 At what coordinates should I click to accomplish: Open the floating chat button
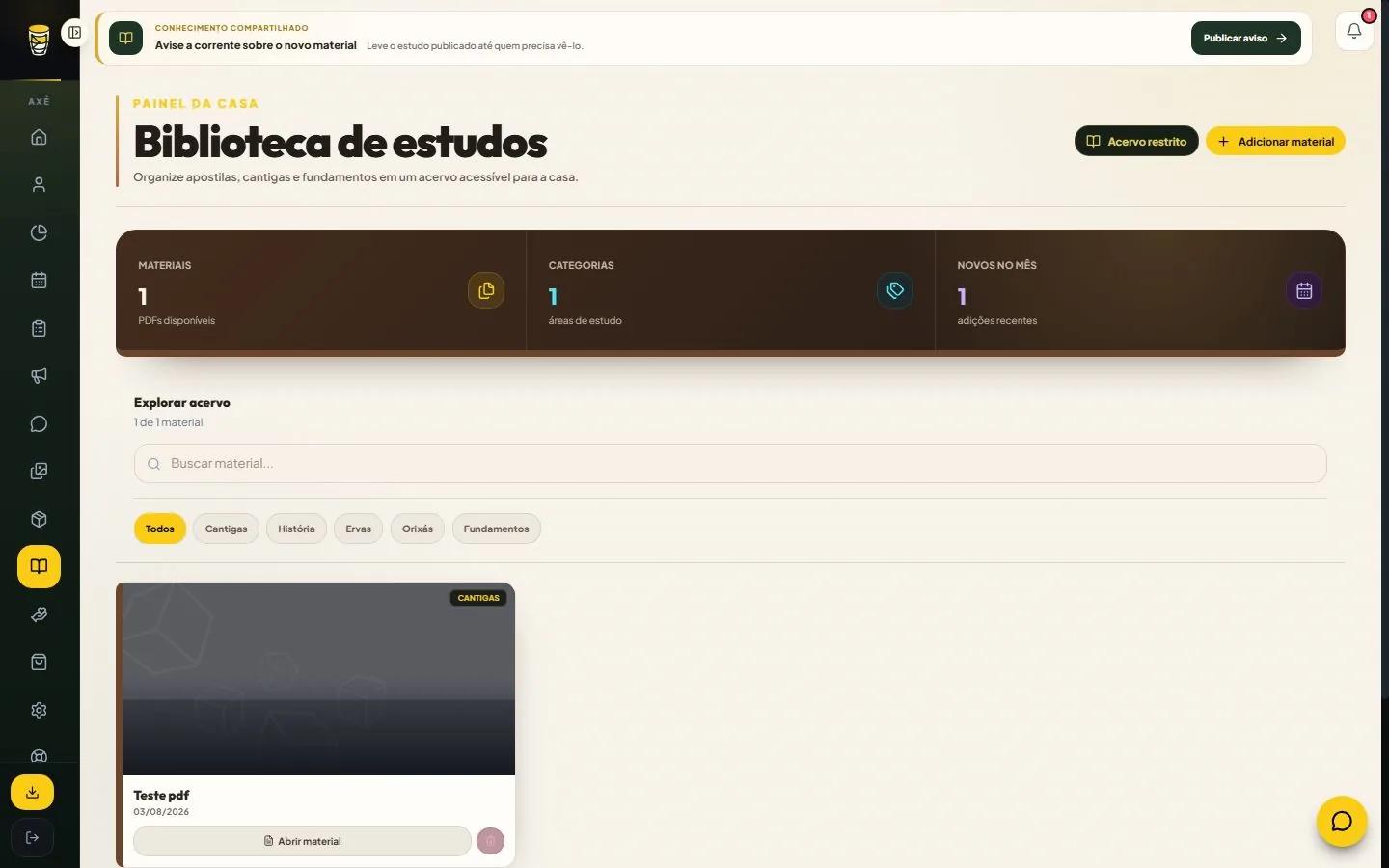tap(1342, 822)
